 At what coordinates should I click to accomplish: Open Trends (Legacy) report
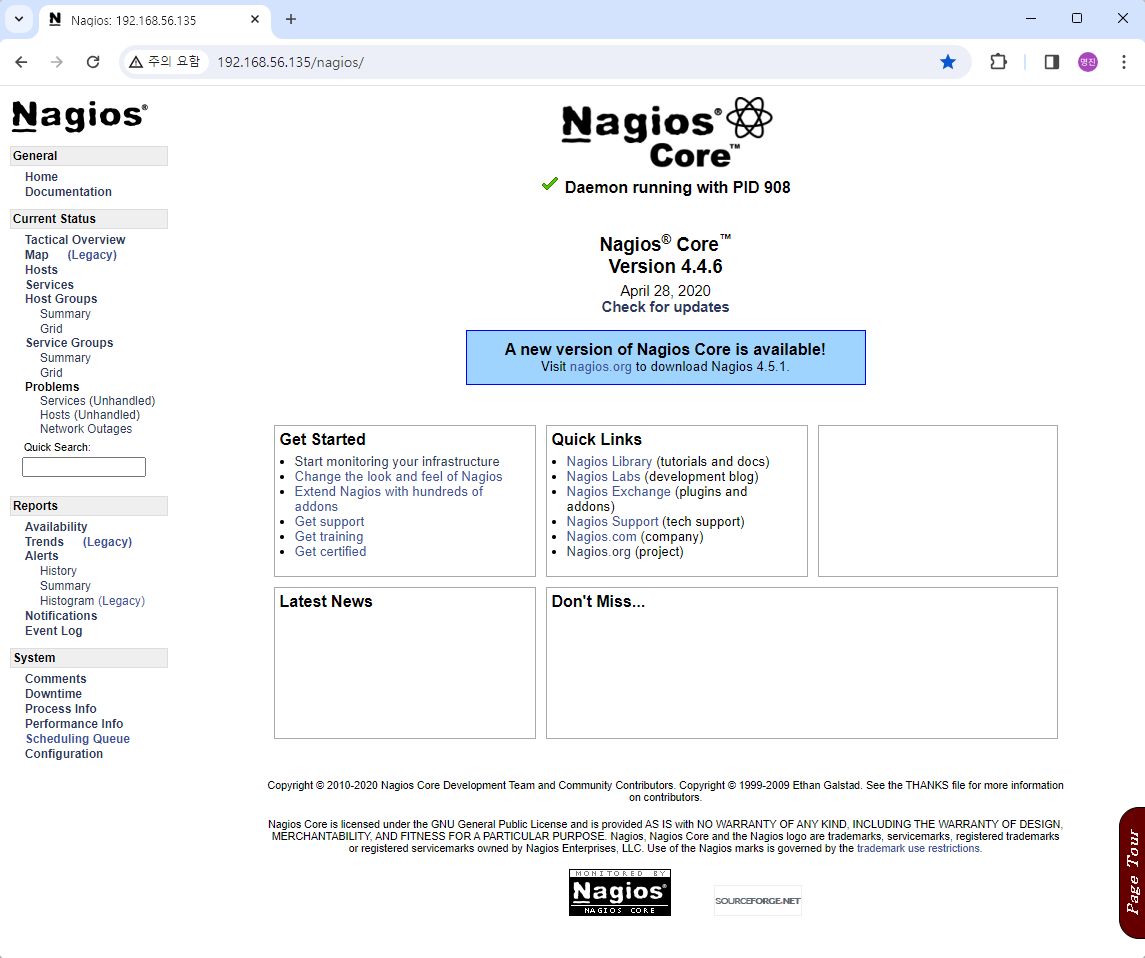[x=107, y=542]
